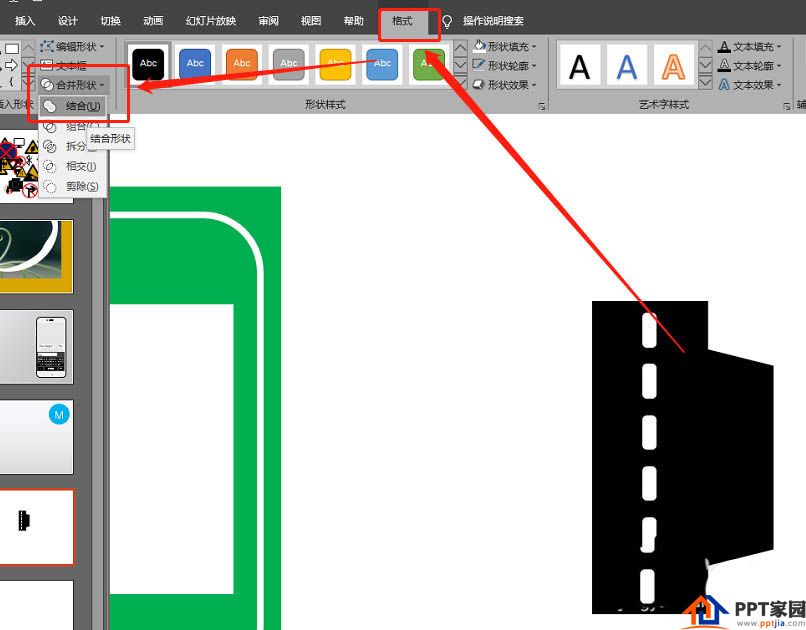
Task: Click the 拆分 fragment icon in menu
Action: [50, 146]
